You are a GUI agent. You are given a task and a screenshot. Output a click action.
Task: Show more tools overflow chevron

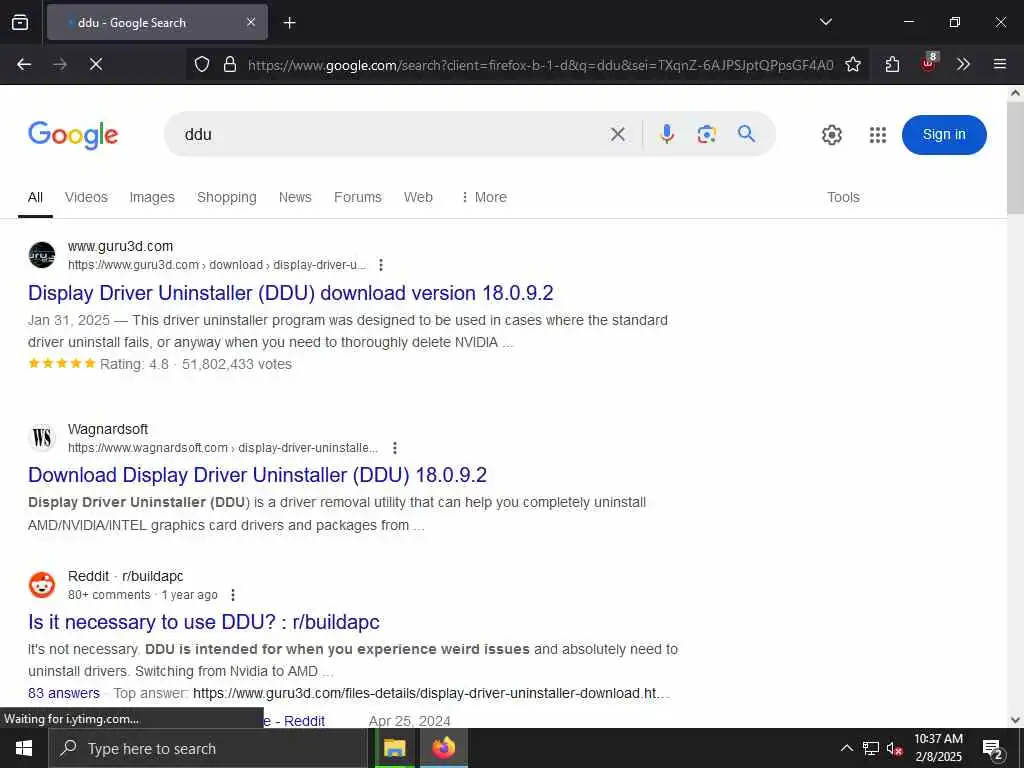[x=963, y=64]
